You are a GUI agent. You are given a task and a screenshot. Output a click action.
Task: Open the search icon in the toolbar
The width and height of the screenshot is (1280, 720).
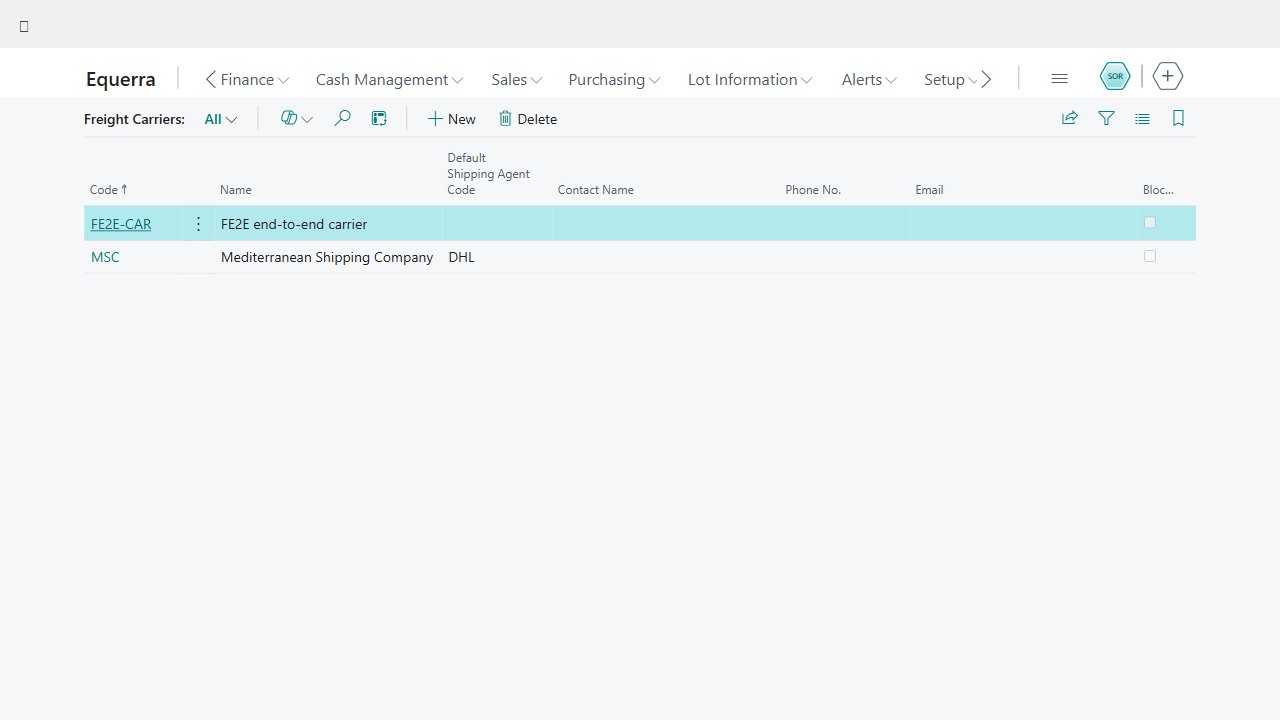[342, 118]
